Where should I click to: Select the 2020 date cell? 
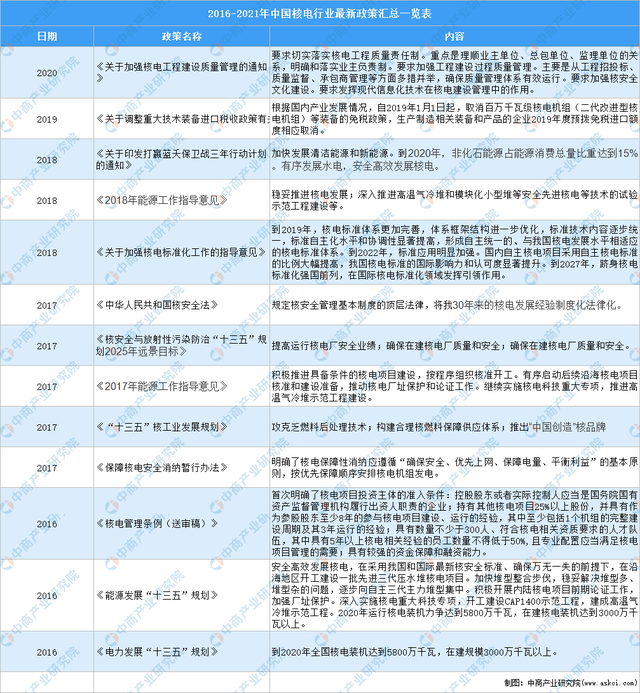[46, 73]
